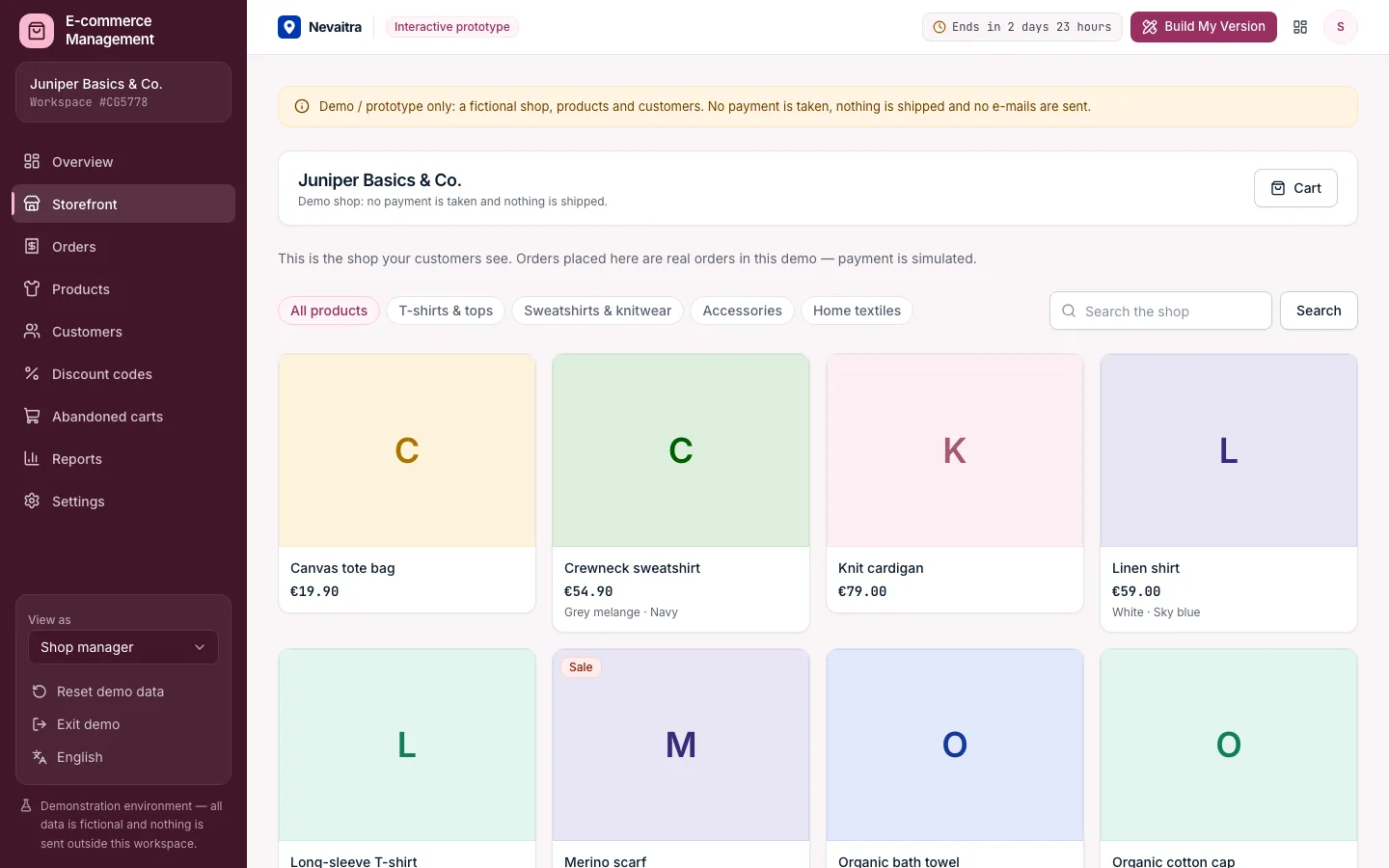Click the magnifier icon in shop search
Viewport: 1389px width, 868px height.
[1069, 311]
